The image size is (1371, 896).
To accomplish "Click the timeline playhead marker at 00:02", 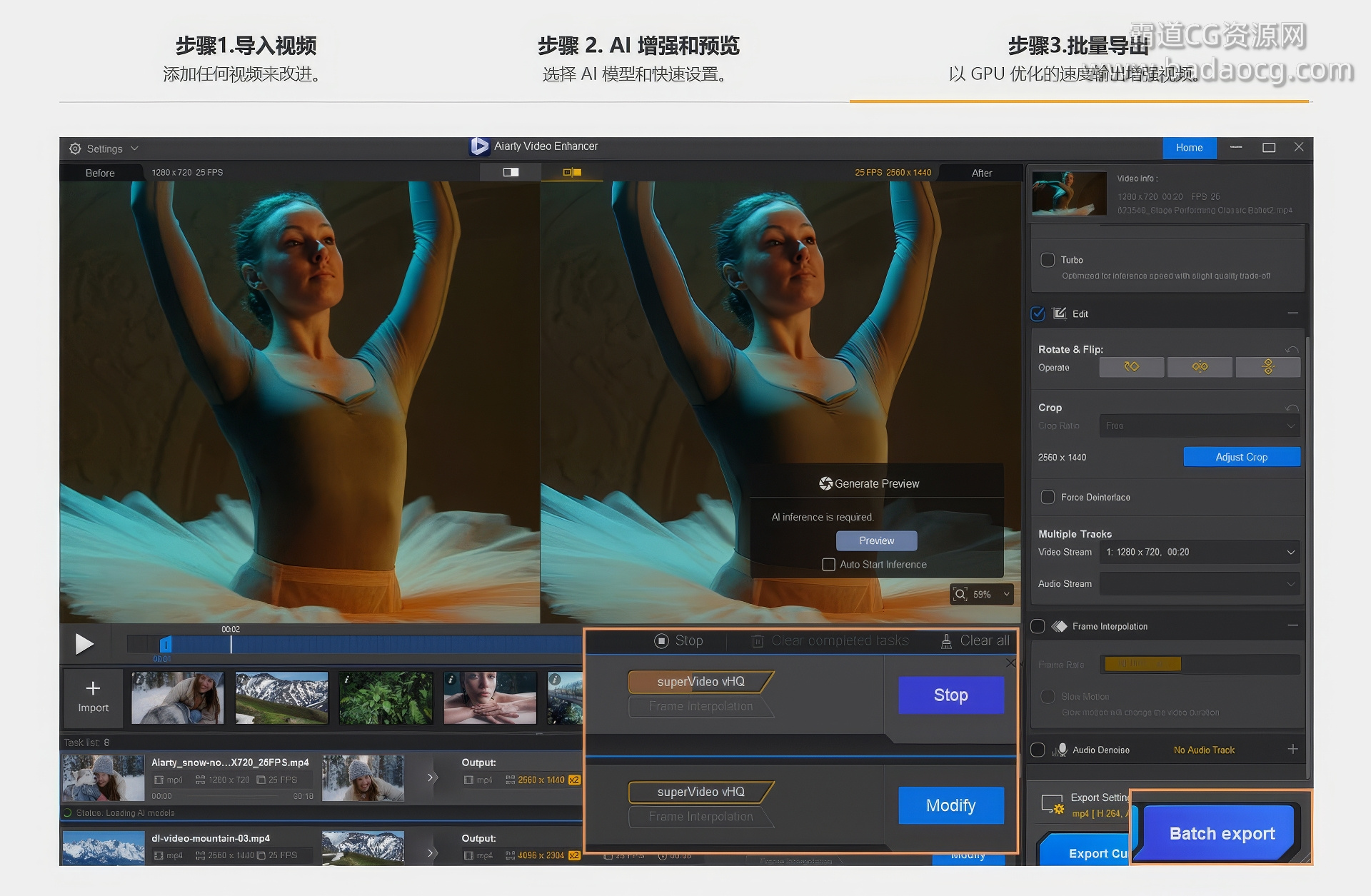I will click(231, 644).
